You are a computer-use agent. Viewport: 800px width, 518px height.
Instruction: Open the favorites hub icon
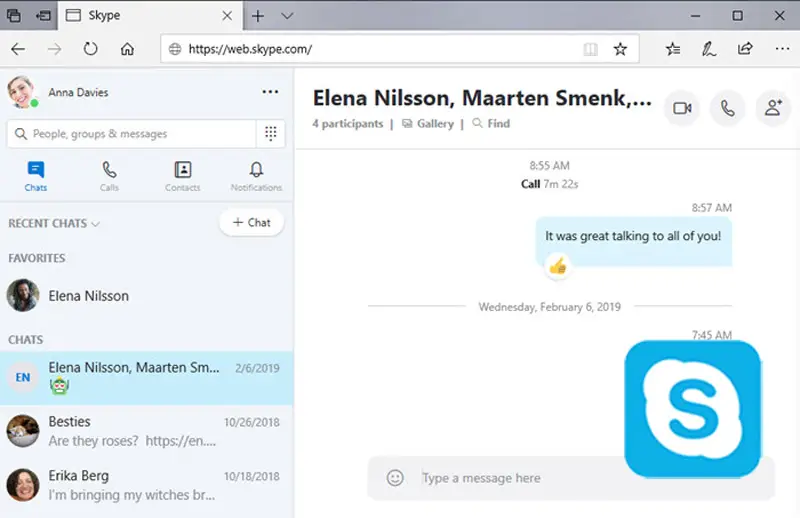pos(673,49)
